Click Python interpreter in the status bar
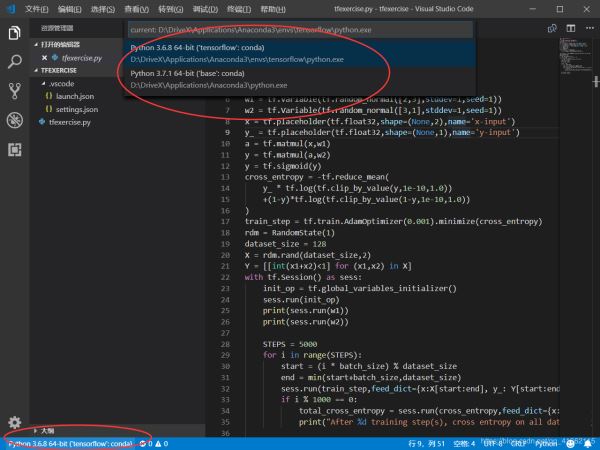 [x=70, y=442]
